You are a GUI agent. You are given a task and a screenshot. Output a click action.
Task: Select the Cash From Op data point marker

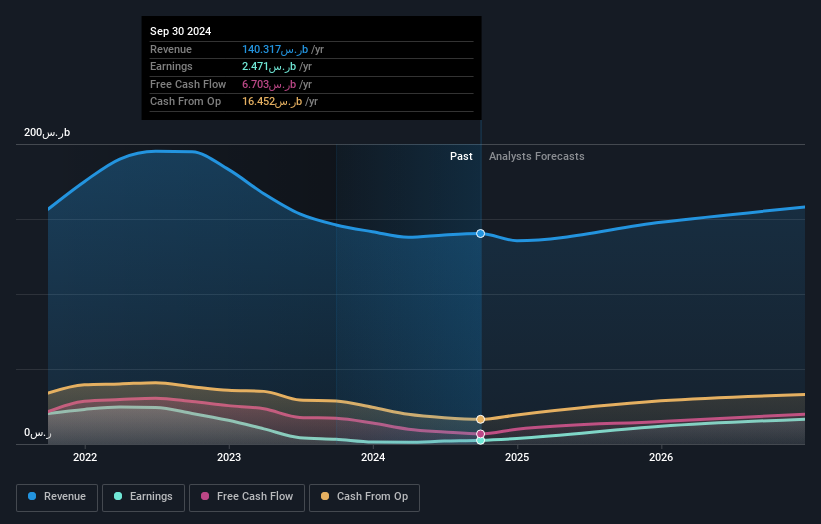pyautogui.click(x=480, y=419)
